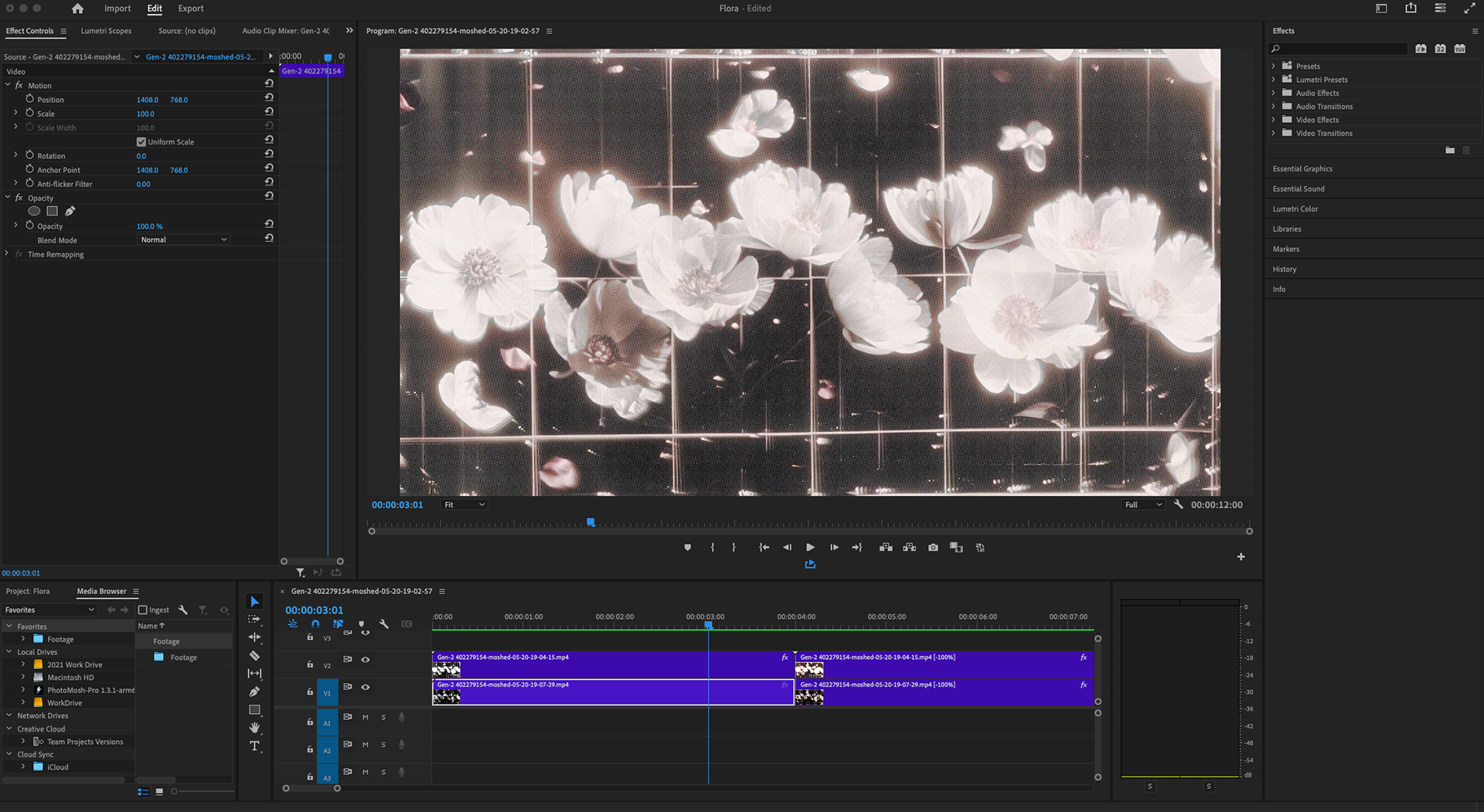The height and width of the screenshot is (812, 1484).
Task: Click Program monitor scrubber playhead
Action: (591, 522)
